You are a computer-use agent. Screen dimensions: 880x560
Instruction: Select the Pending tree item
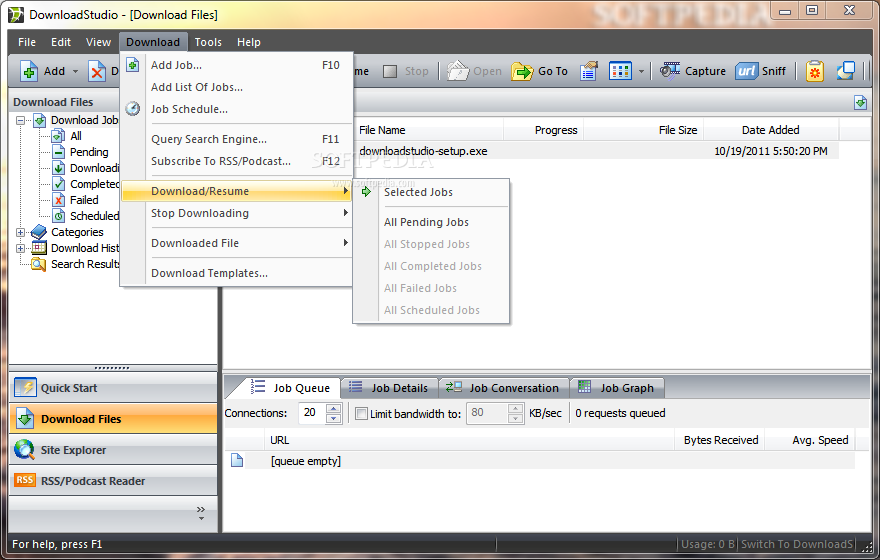click(89, 152)
